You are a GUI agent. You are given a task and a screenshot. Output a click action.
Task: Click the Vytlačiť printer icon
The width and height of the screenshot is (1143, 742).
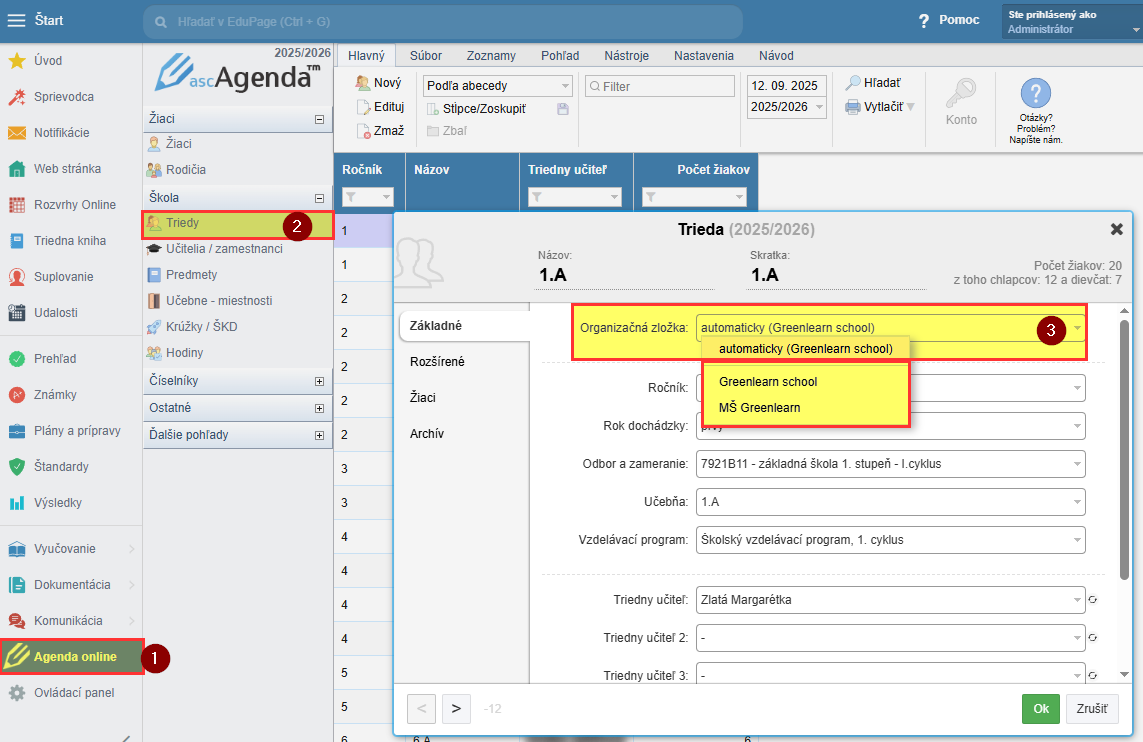pyautogui.click(x=853, y=107)
